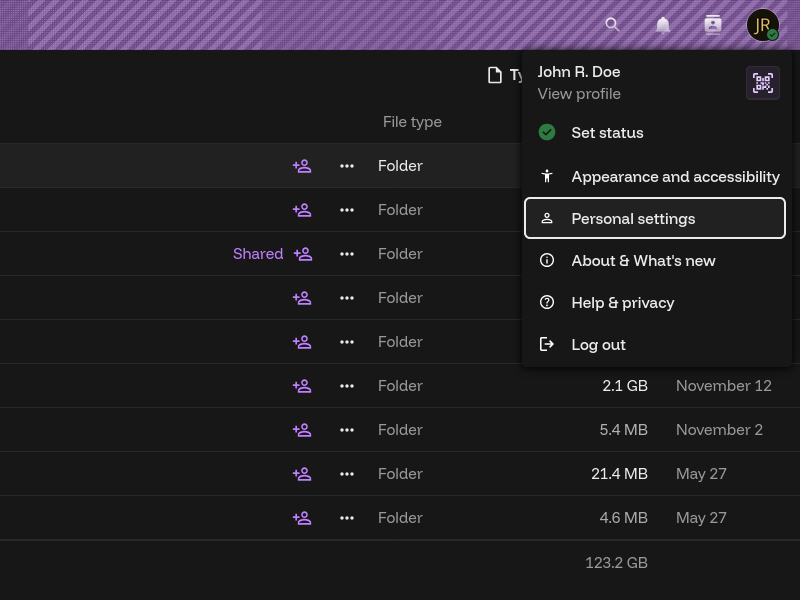Click the File type column header
This screenshot has width=800, height=600.
[x=412, y=122]
